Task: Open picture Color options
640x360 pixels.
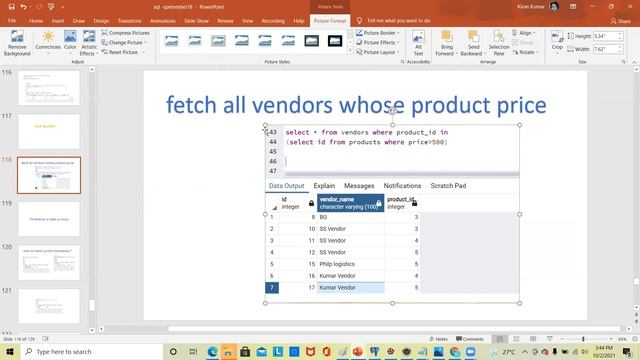Action: [x=70, y=43]
